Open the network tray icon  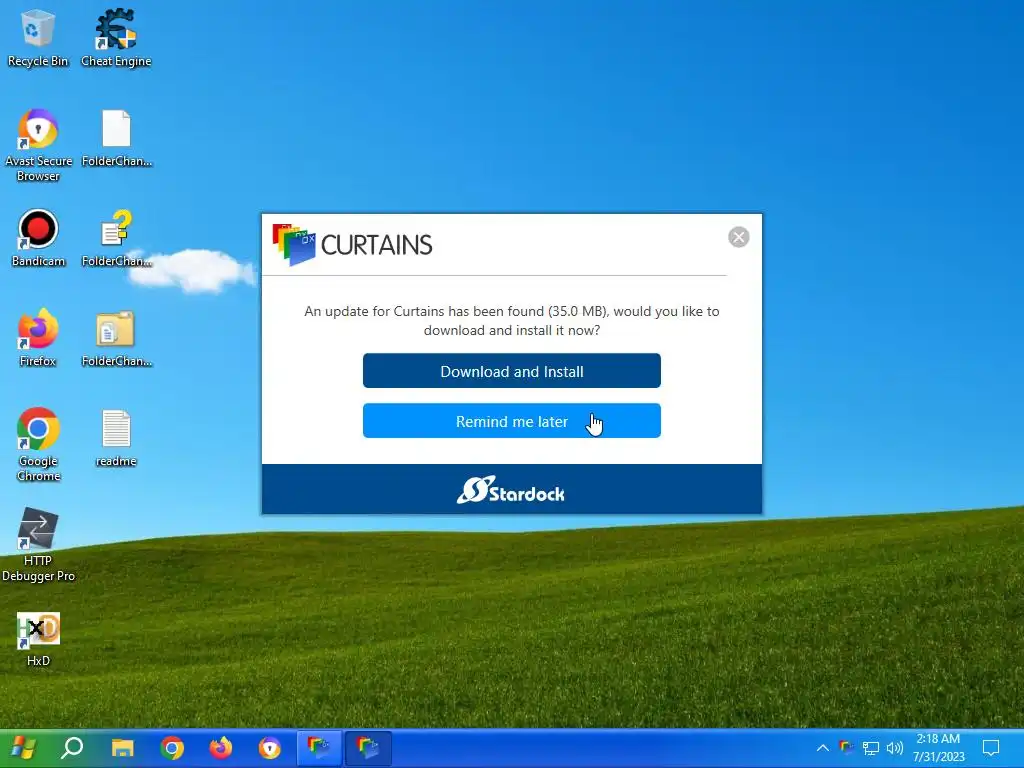(871, 748)
